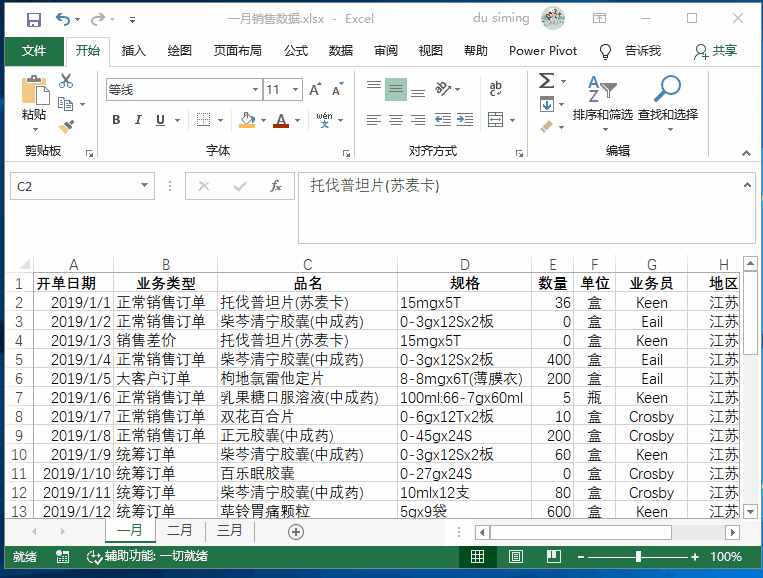Click the Save icon in title bar
The height and width of the screenshot is (578, 763).
pyautogui.click(x=33, y=19)
